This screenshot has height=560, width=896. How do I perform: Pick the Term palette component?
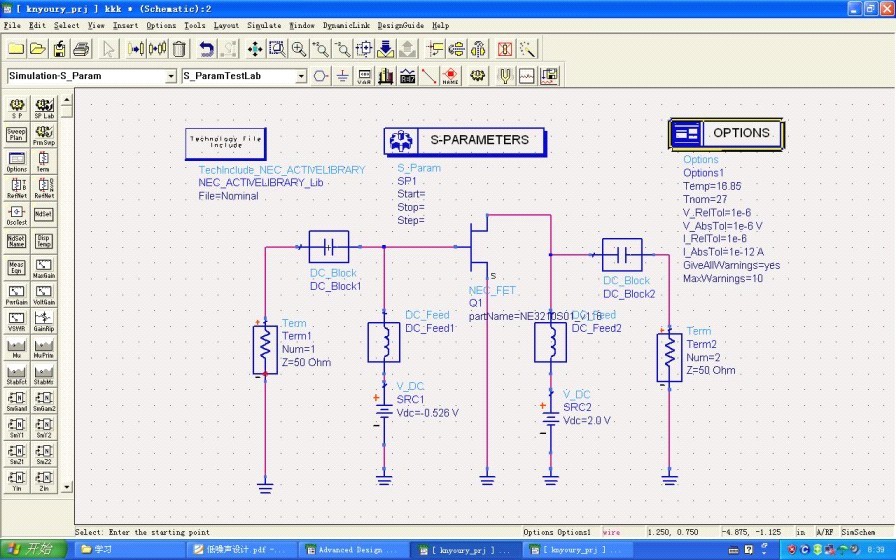tap(44, 162)
